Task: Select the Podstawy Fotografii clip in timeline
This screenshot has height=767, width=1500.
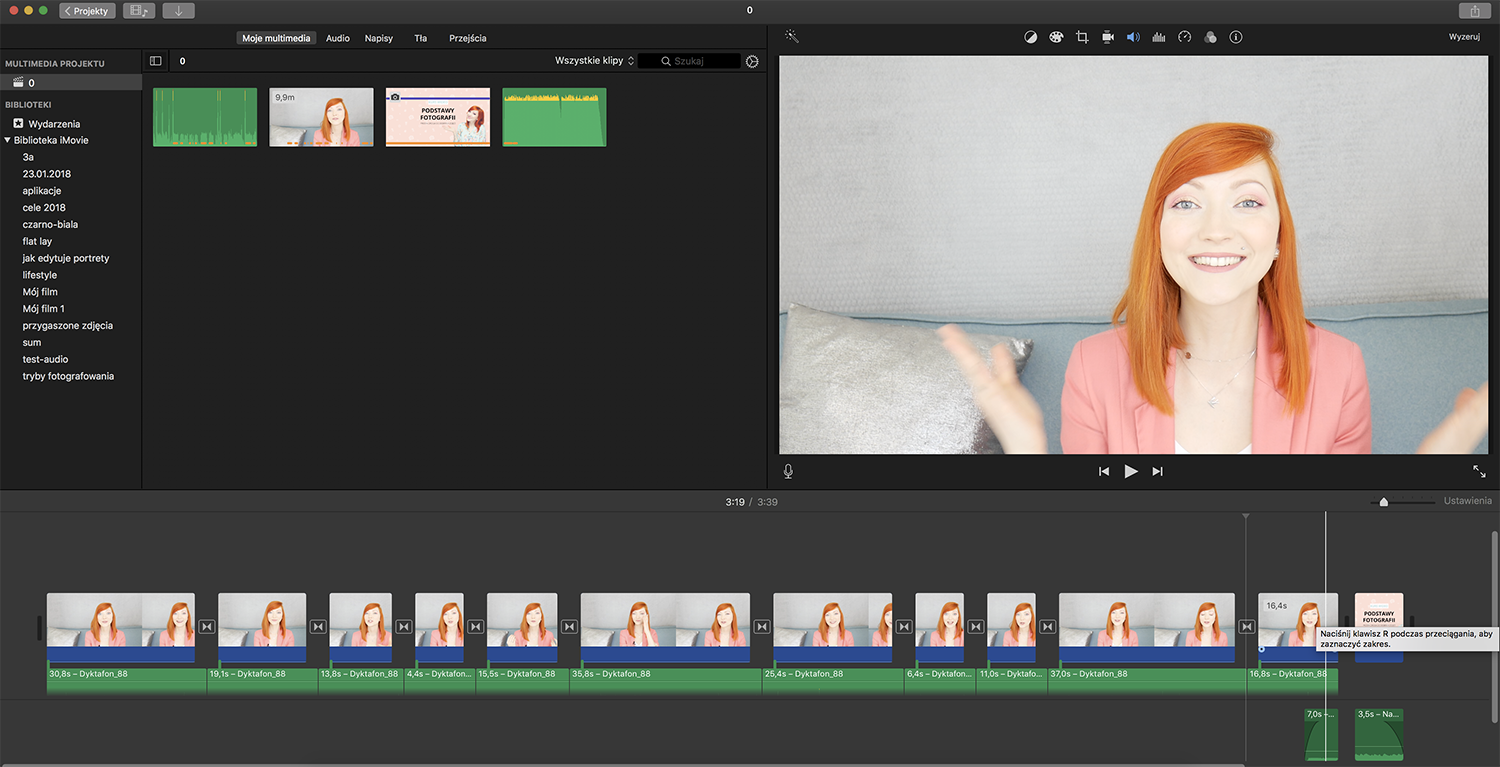Action: [x=1379, y=627]
